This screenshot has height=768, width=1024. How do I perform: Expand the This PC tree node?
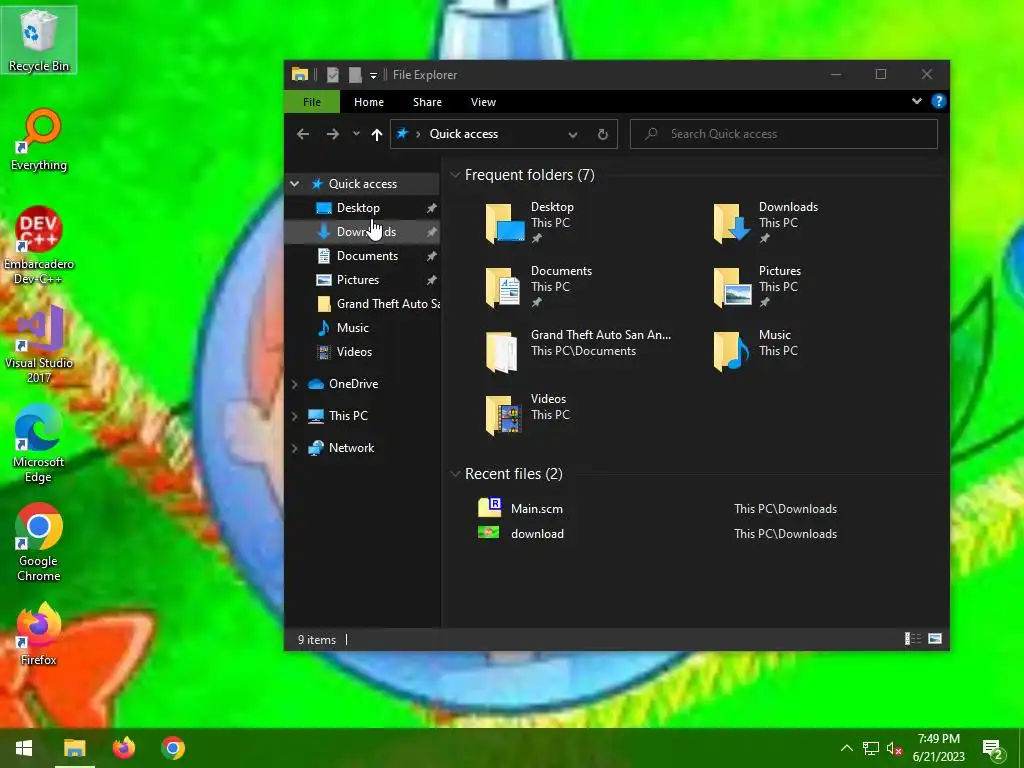(295, 416)
